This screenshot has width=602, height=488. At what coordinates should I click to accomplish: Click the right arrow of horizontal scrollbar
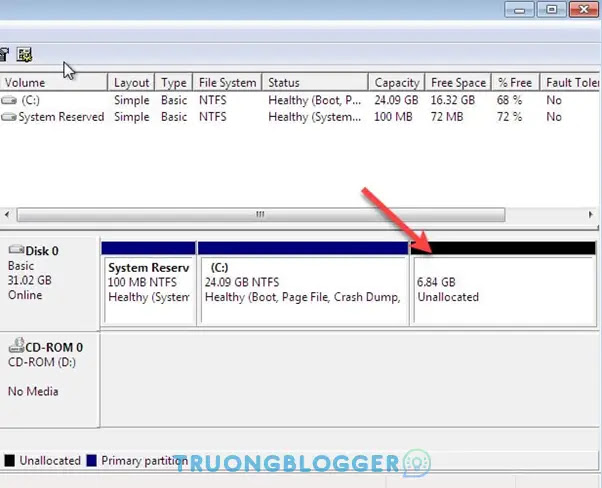pyautogui.click(x=590, y=214)
